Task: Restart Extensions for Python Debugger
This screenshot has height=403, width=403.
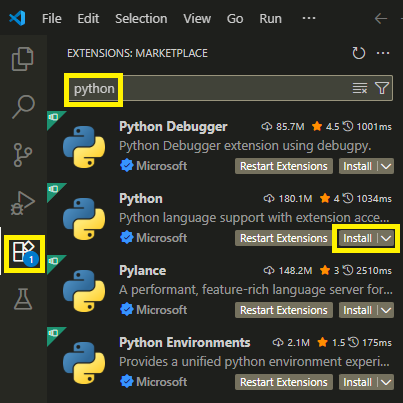Action: [284, 166]
